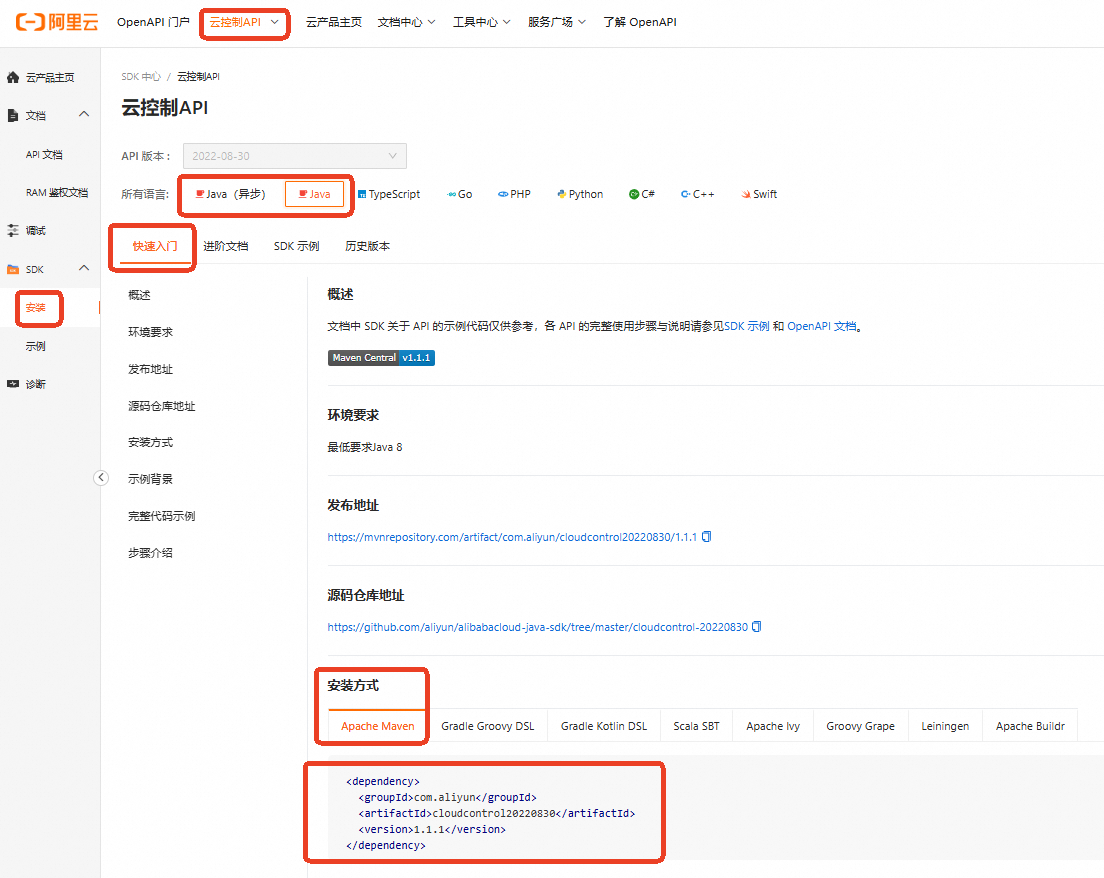
Task: Open the 云控制API dropdown in top bar
Action: [x=244, y=23]
